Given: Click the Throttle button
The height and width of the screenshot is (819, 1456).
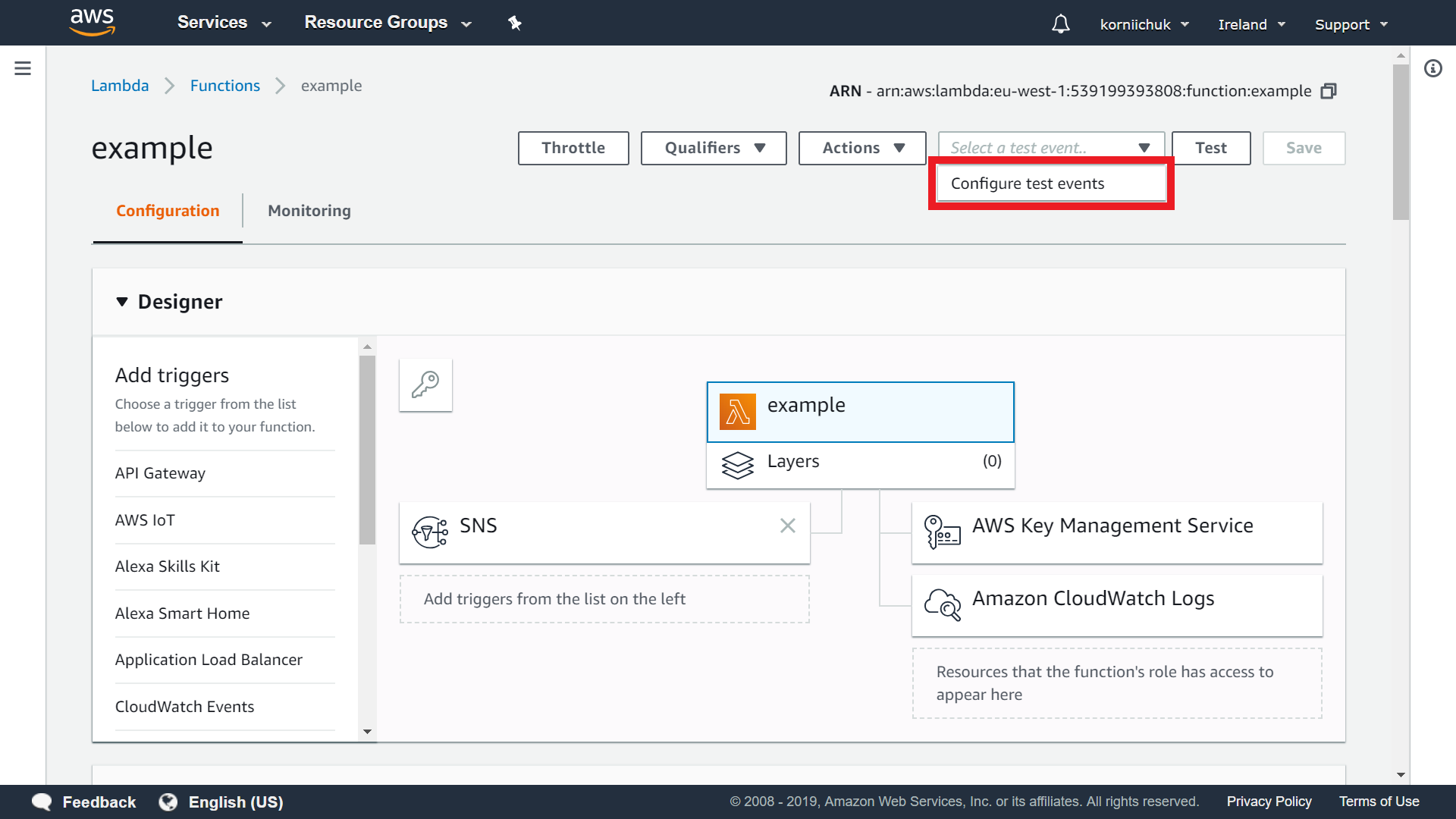Looking at the screenshot, I should 573,148.
